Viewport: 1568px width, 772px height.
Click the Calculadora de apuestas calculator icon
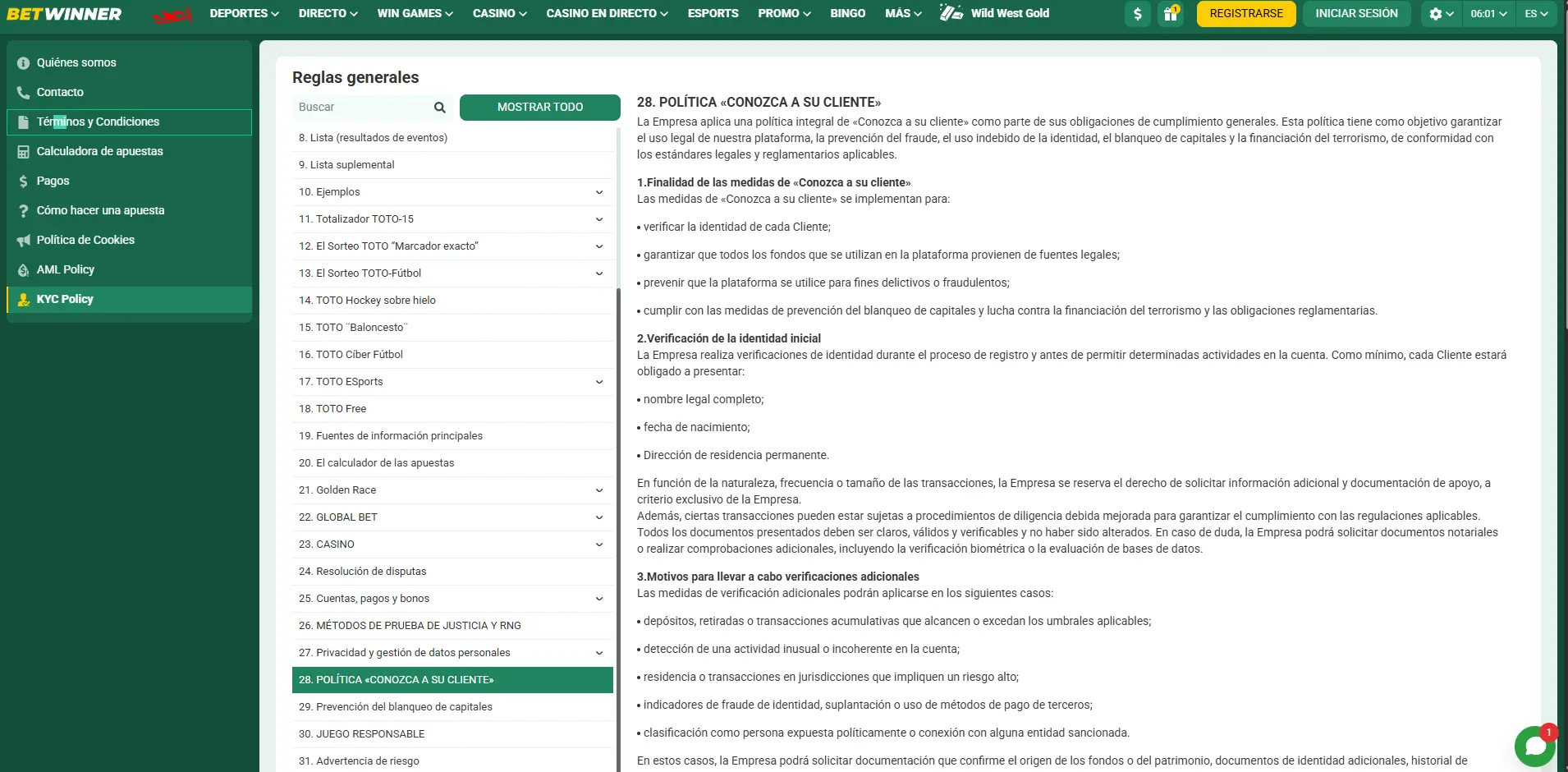tap(23, 152)
